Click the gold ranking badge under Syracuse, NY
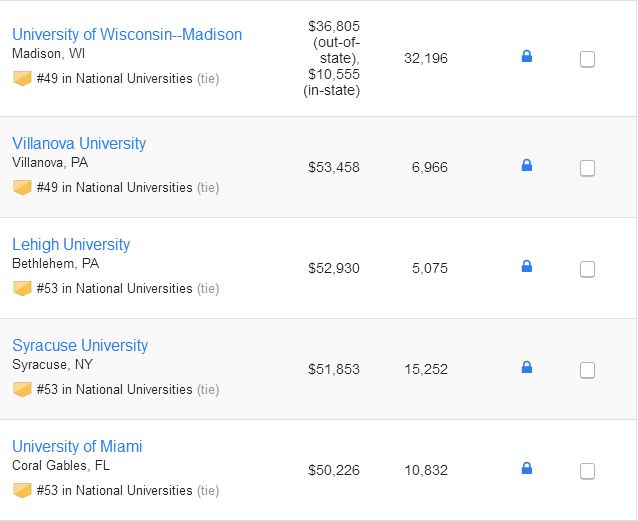This screenshot has height=521, width=638. (x=22, y=389)
